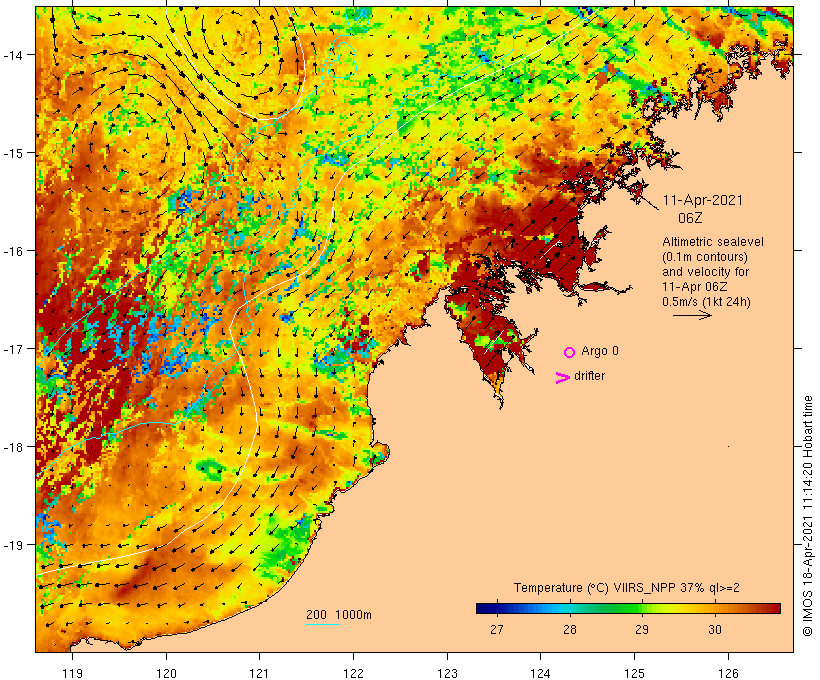
Task: Click the IMOS copyright timestamp text
Action: click(x=807, y=516)
